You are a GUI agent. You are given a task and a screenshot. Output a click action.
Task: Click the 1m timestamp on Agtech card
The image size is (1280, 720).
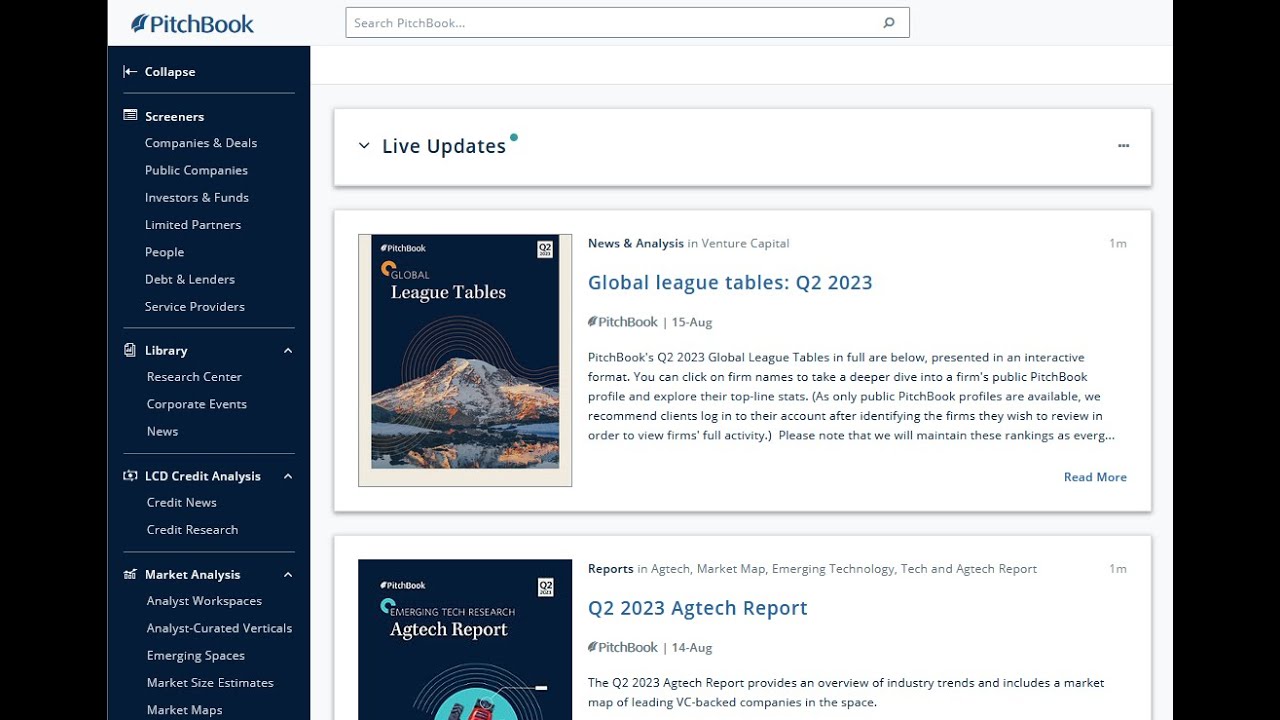(1118, 569)
